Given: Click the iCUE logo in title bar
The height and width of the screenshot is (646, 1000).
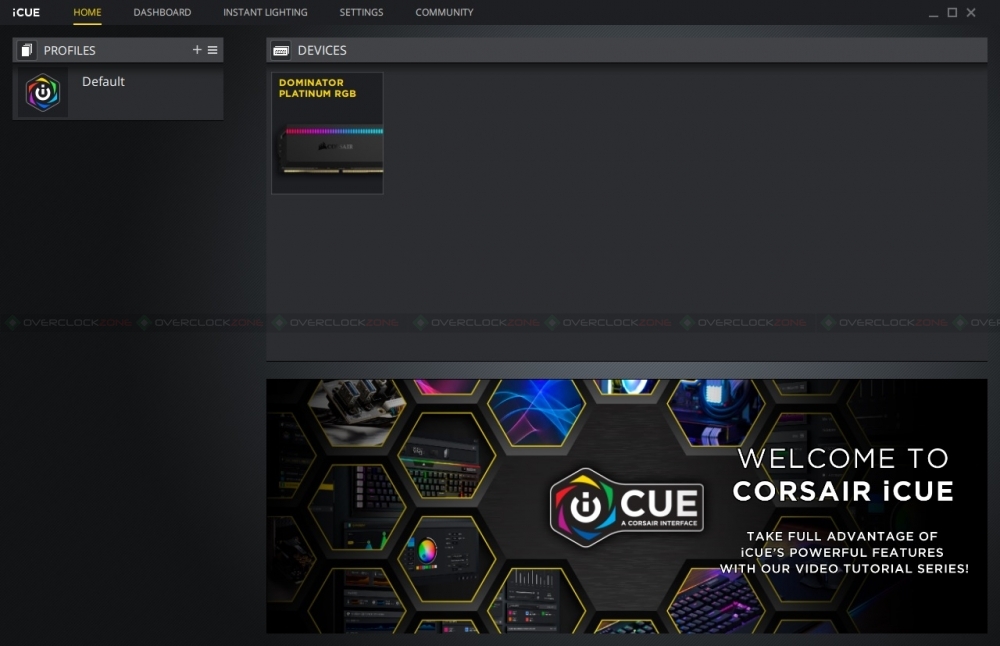Looking at the screenshot, I should click(26, 12).
